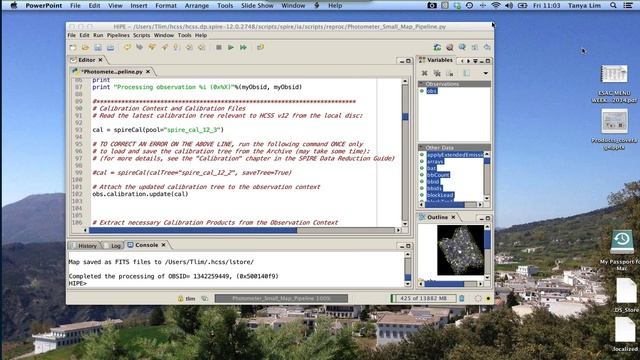This screenshot has height=360, width=640.
Task: Click the editor horizontal scrollbar
Action: point(242,230)
